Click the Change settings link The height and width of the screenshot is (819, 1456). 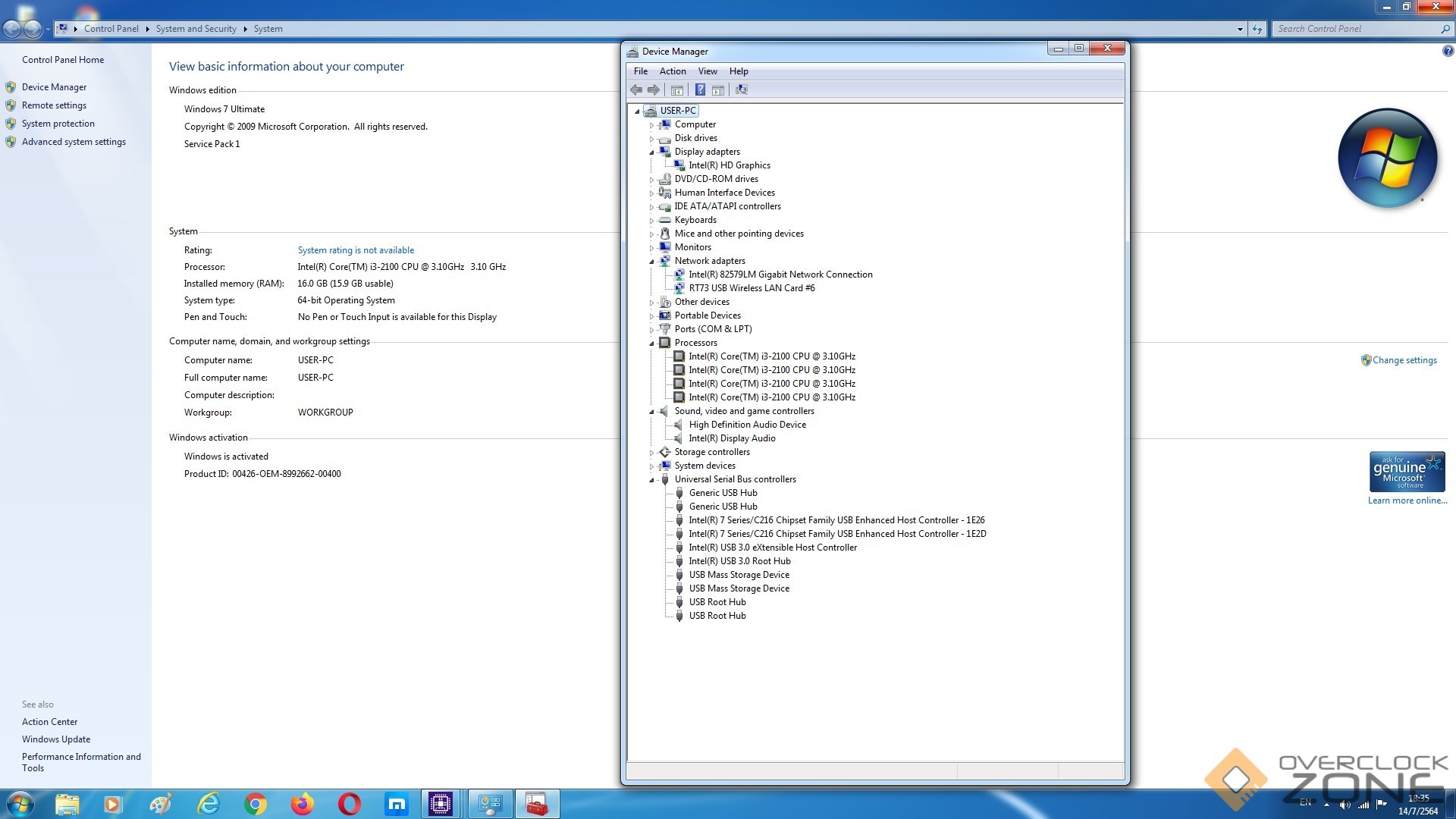(1404, 360)
